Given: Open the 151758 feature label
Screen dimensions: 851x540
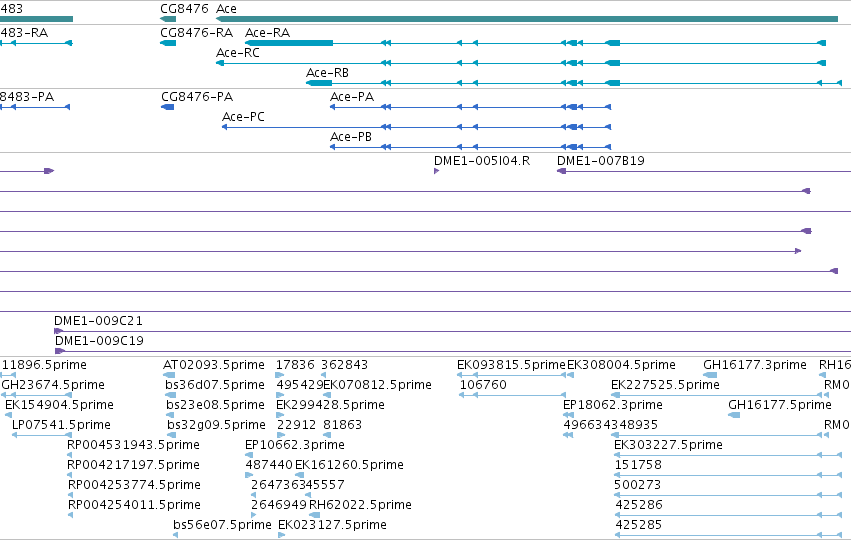Looking at the screenshot, I should 638,465.
